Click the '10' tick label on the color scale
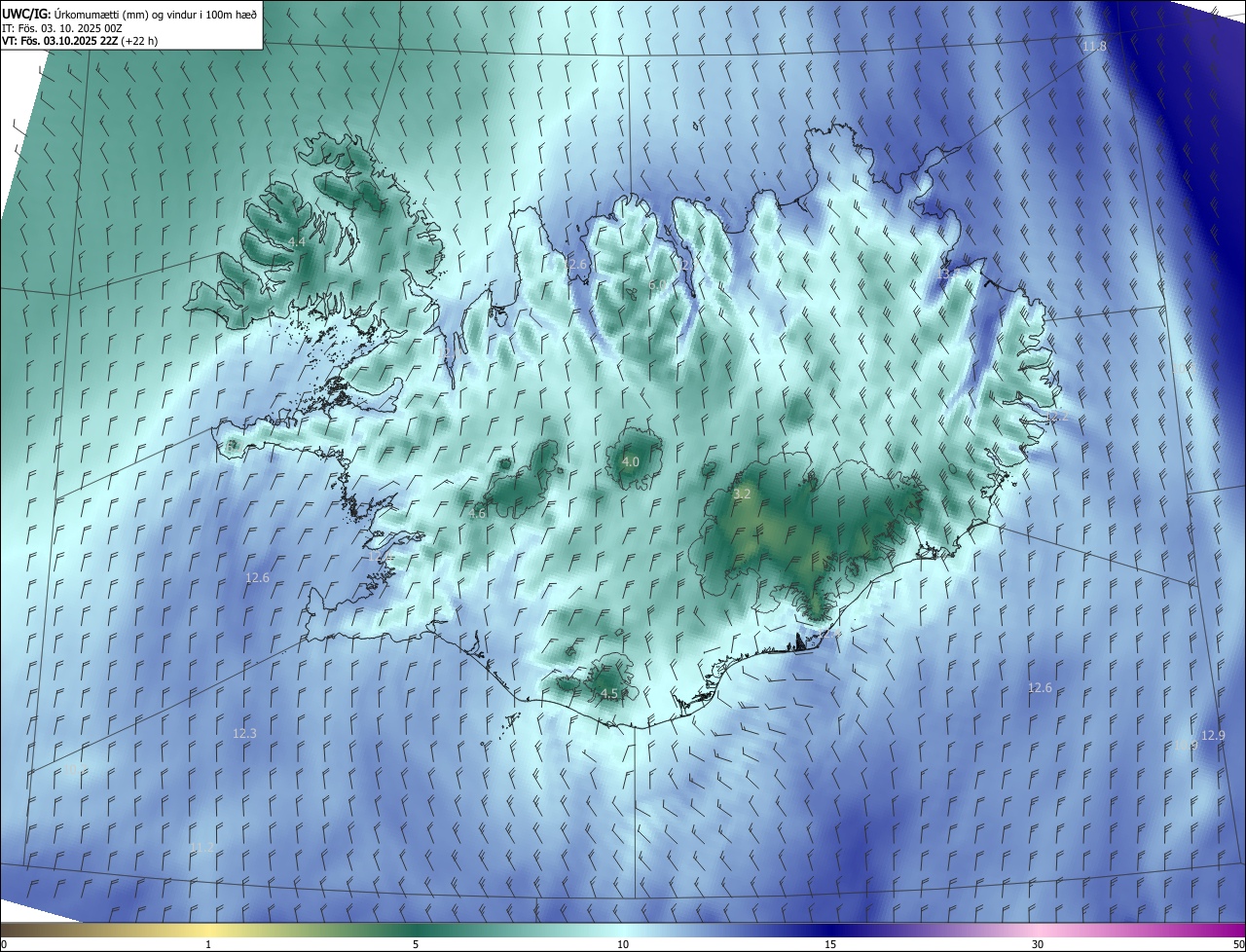 pyautogui.click(x=623, y=944)
